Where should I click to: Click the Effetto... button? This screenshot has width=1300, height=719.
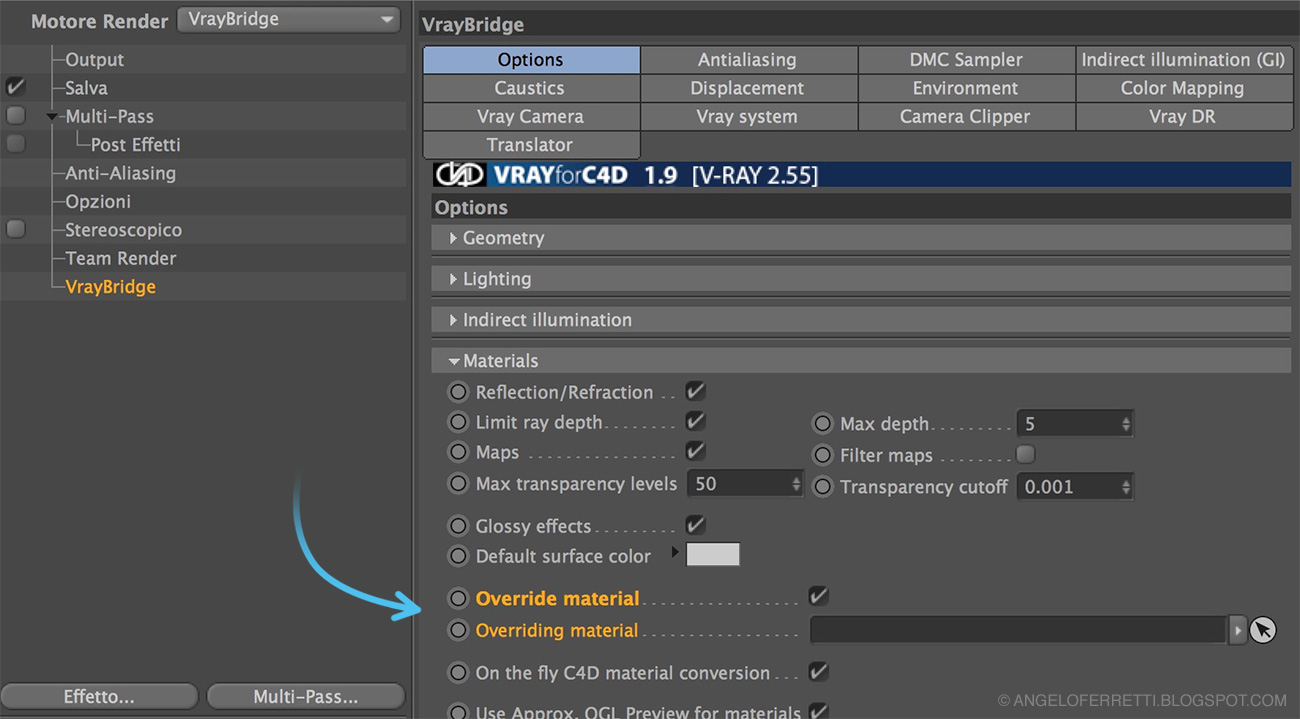coord(99,696)
